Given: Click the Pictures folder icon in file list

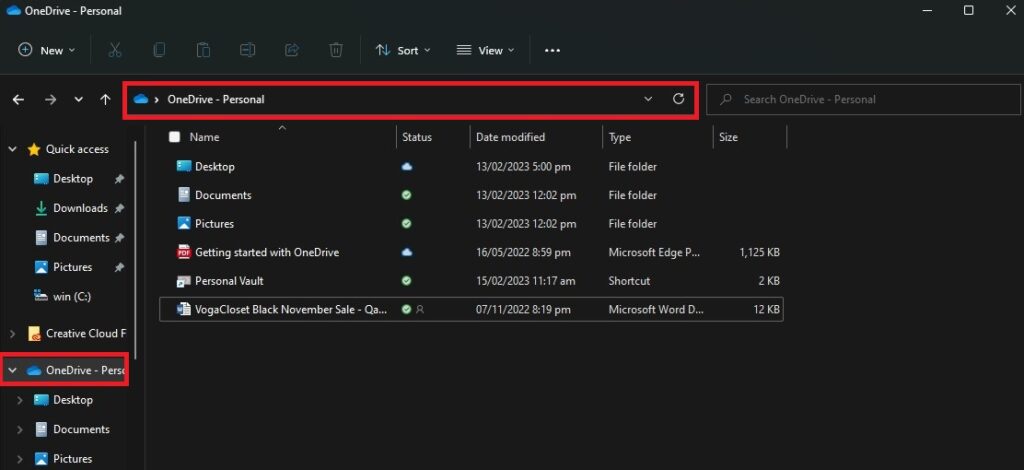Looking at the screenshot, I should [184, 223].
